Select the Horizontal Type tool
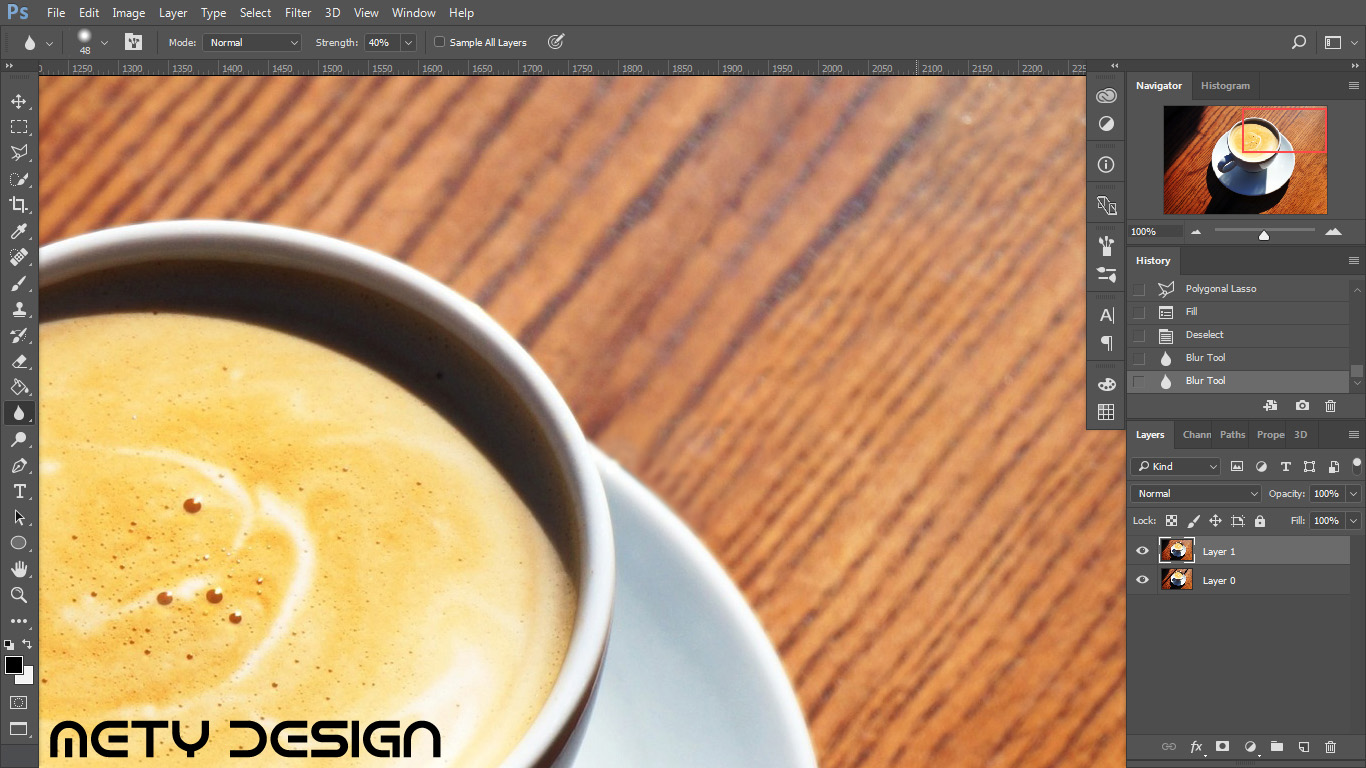The image size is (1366, 768). 18,491
